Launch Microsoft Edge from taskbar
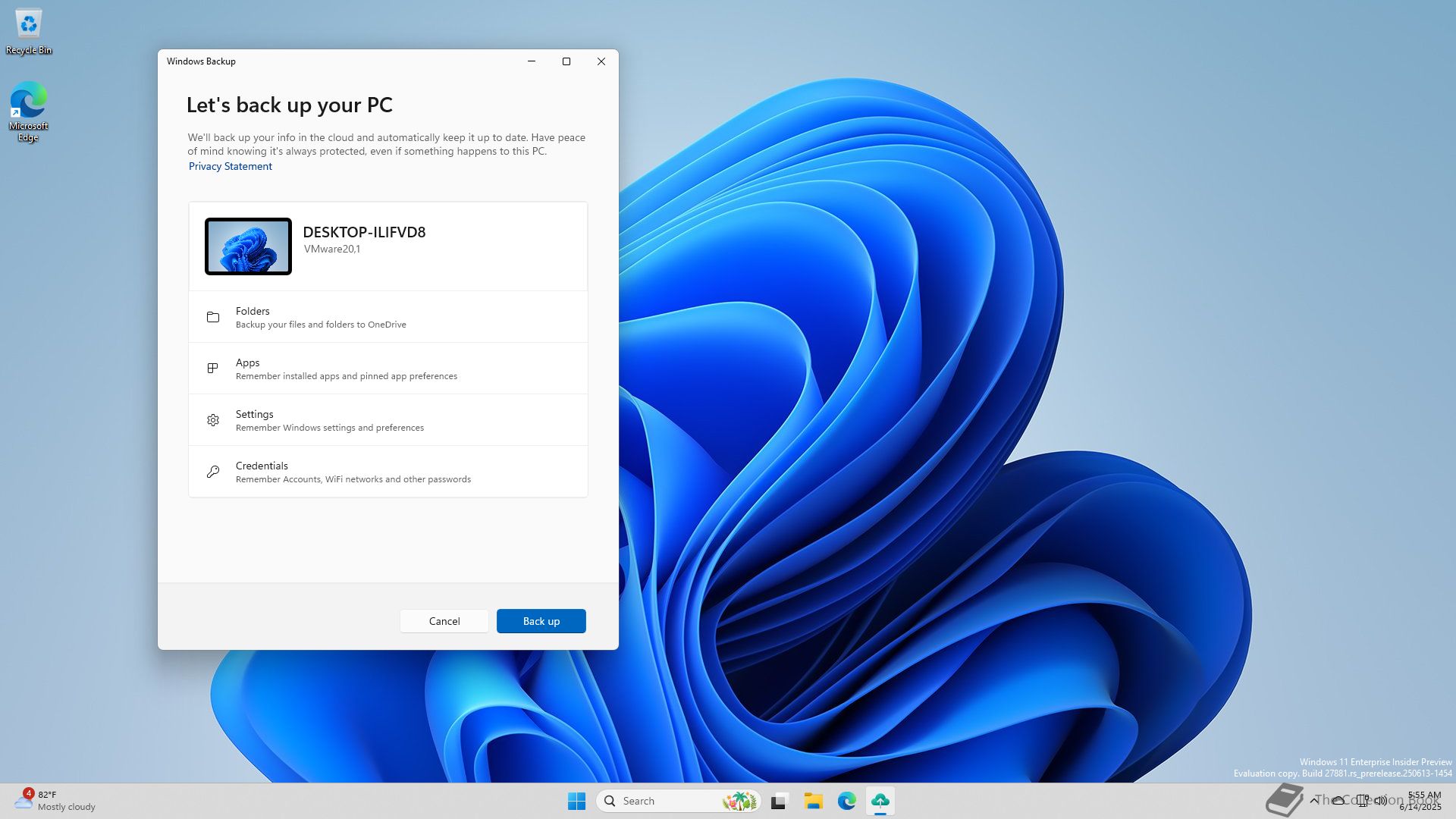Image resolution: width=1456 pixels, height=819 pixels. click(x=847, y=801)
